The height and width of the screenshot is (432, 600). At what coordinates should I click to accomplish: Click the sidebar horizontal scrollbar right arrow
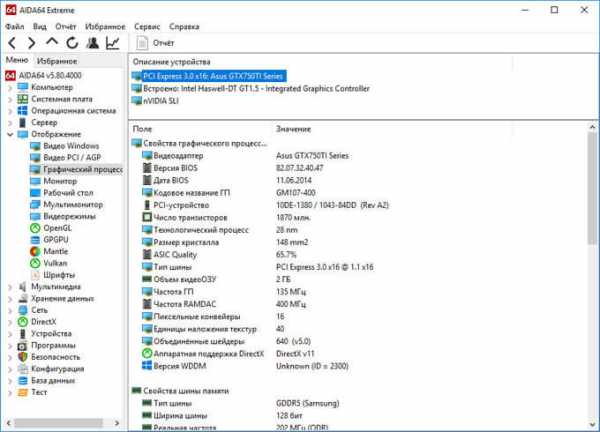pyautogui.click(x=117, y=423)
